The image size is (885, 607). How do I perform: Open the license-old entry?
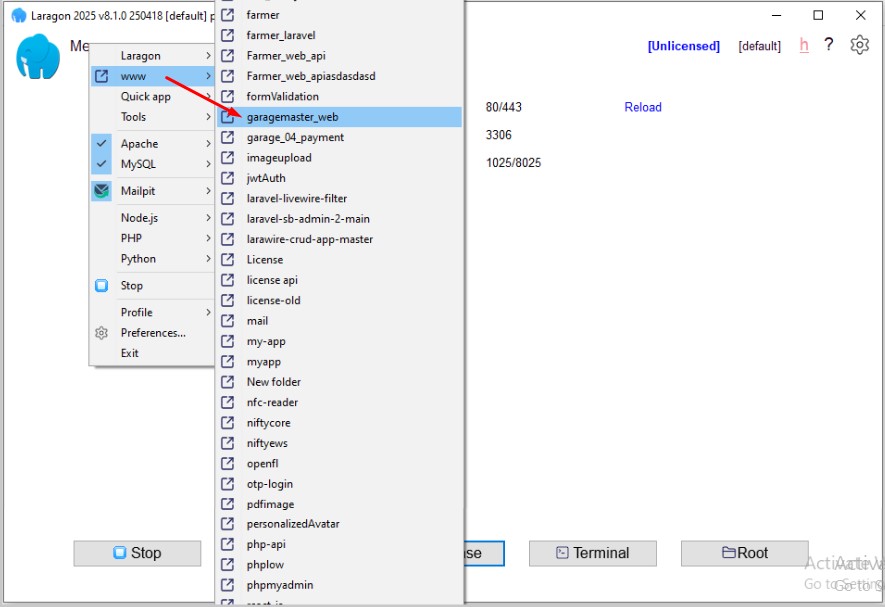[339, 300]
